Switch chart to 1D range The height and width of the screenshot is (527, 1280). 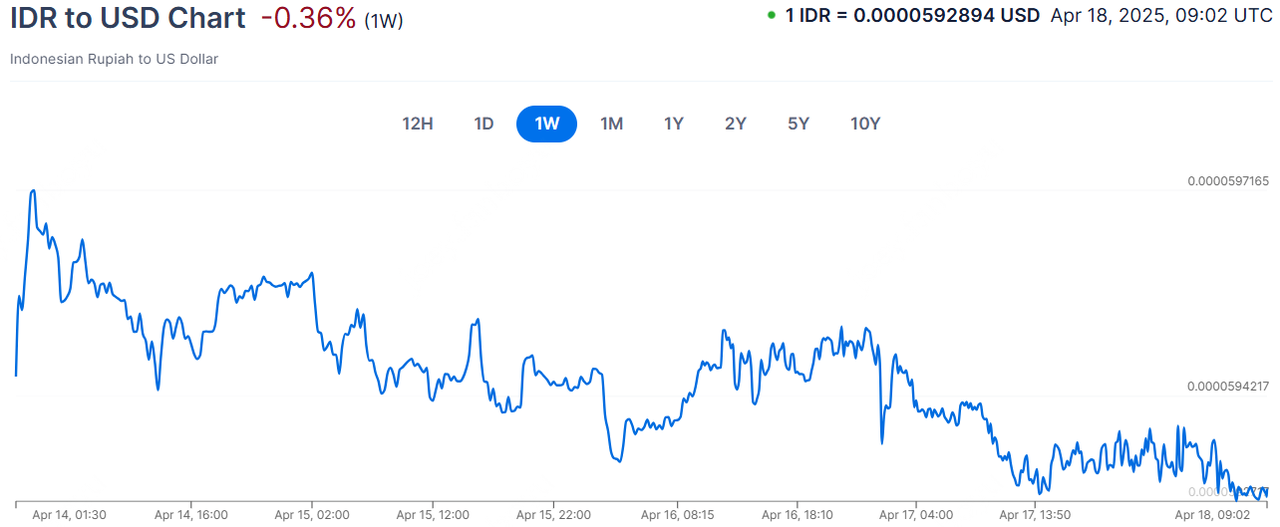pyautogui.click(x=484, y=124)
